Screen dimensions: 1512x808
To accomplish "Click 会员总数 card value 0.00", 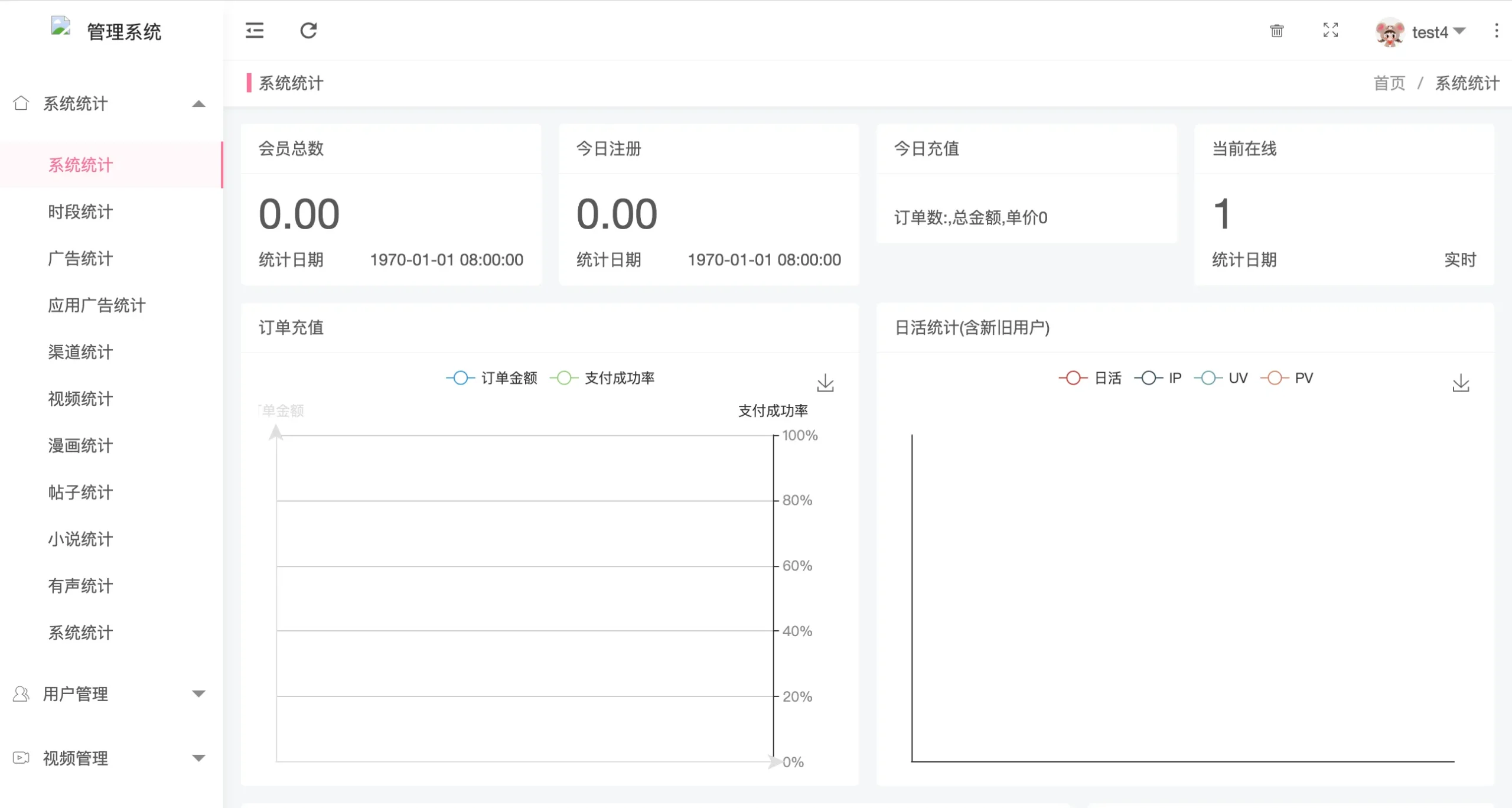I will 299,214.
